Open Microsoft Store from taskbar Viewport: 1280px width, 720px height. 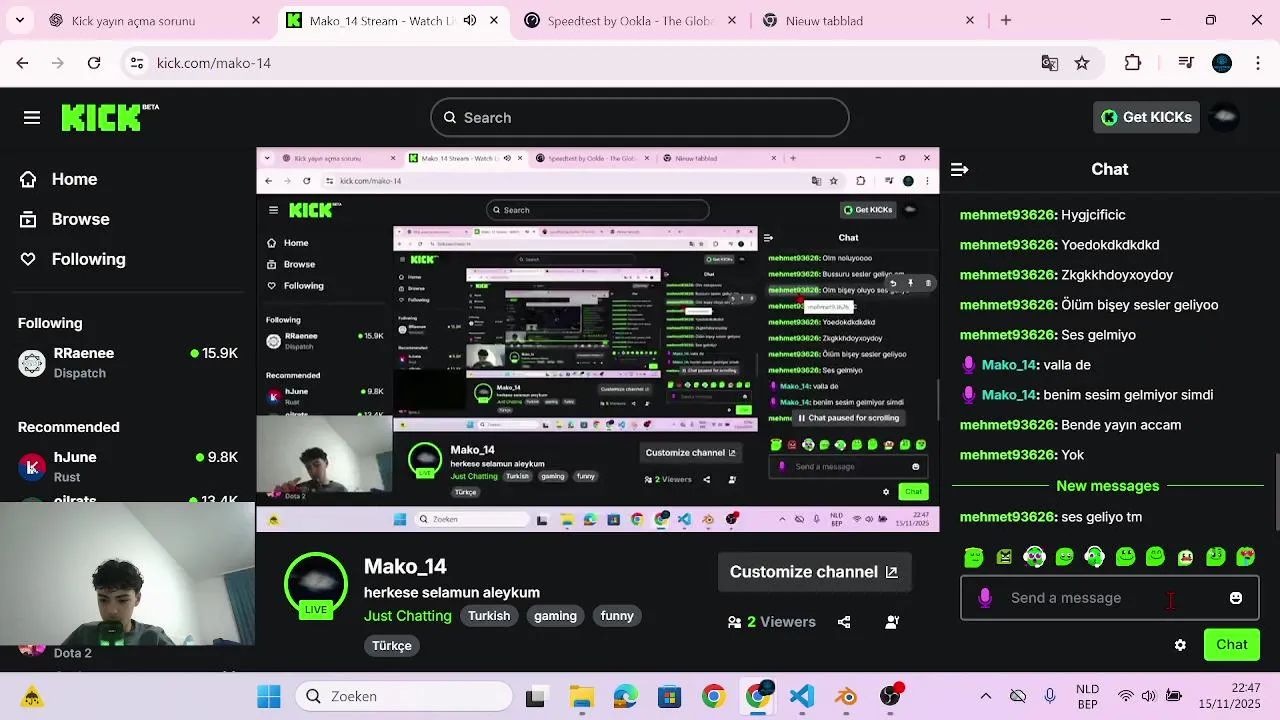[x=669, y=696]
